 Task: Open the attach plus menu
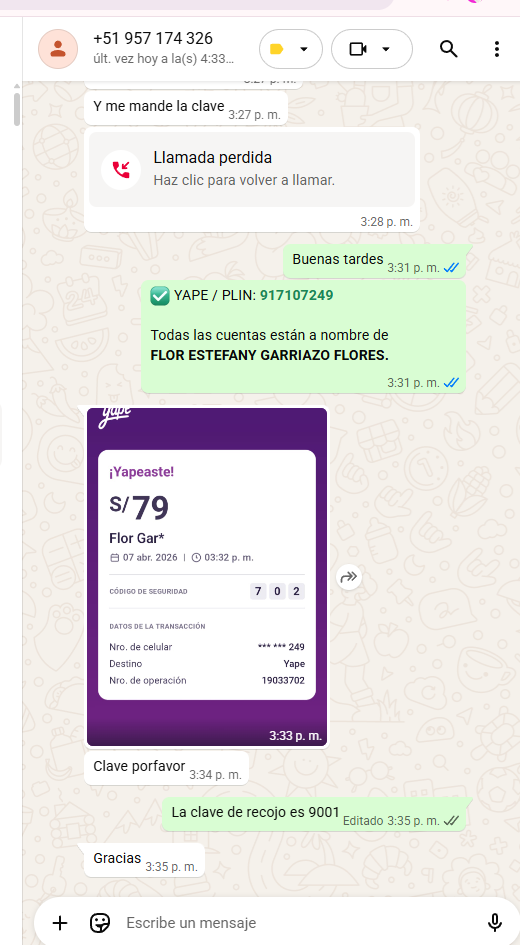(60, 922)
